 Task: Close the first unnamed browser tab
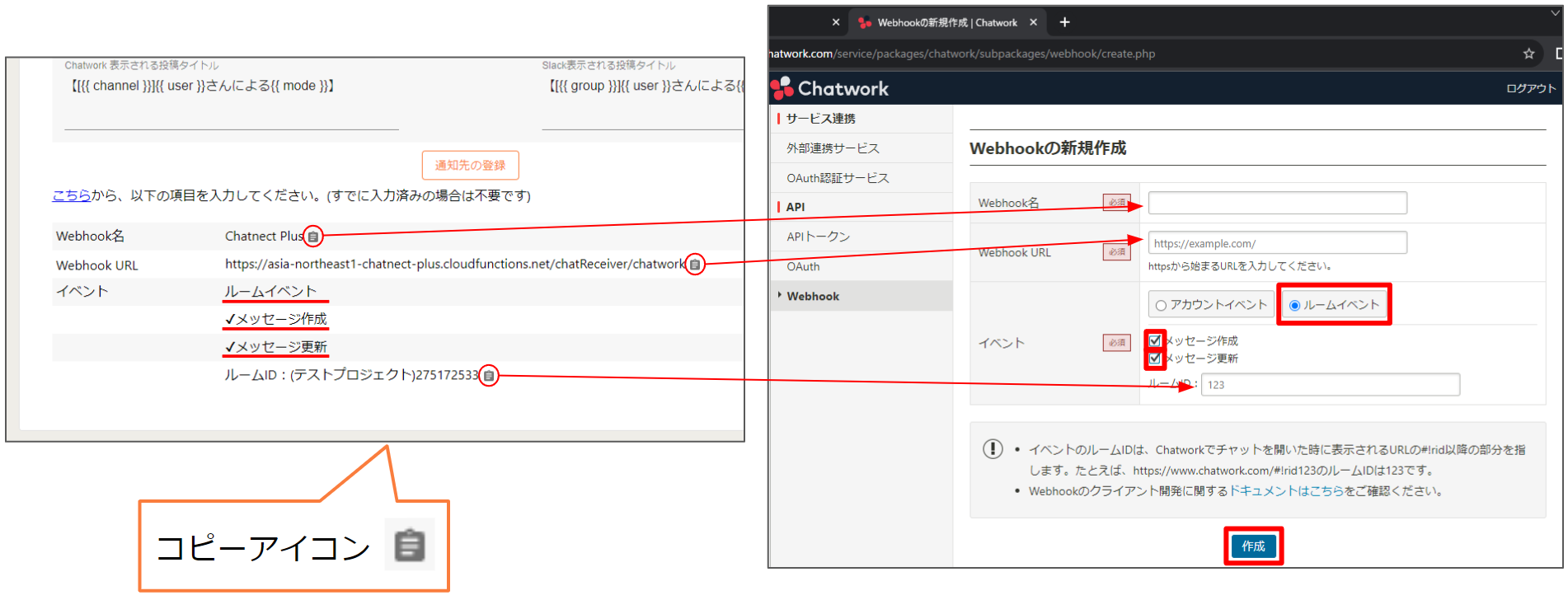tap(836, 22)
